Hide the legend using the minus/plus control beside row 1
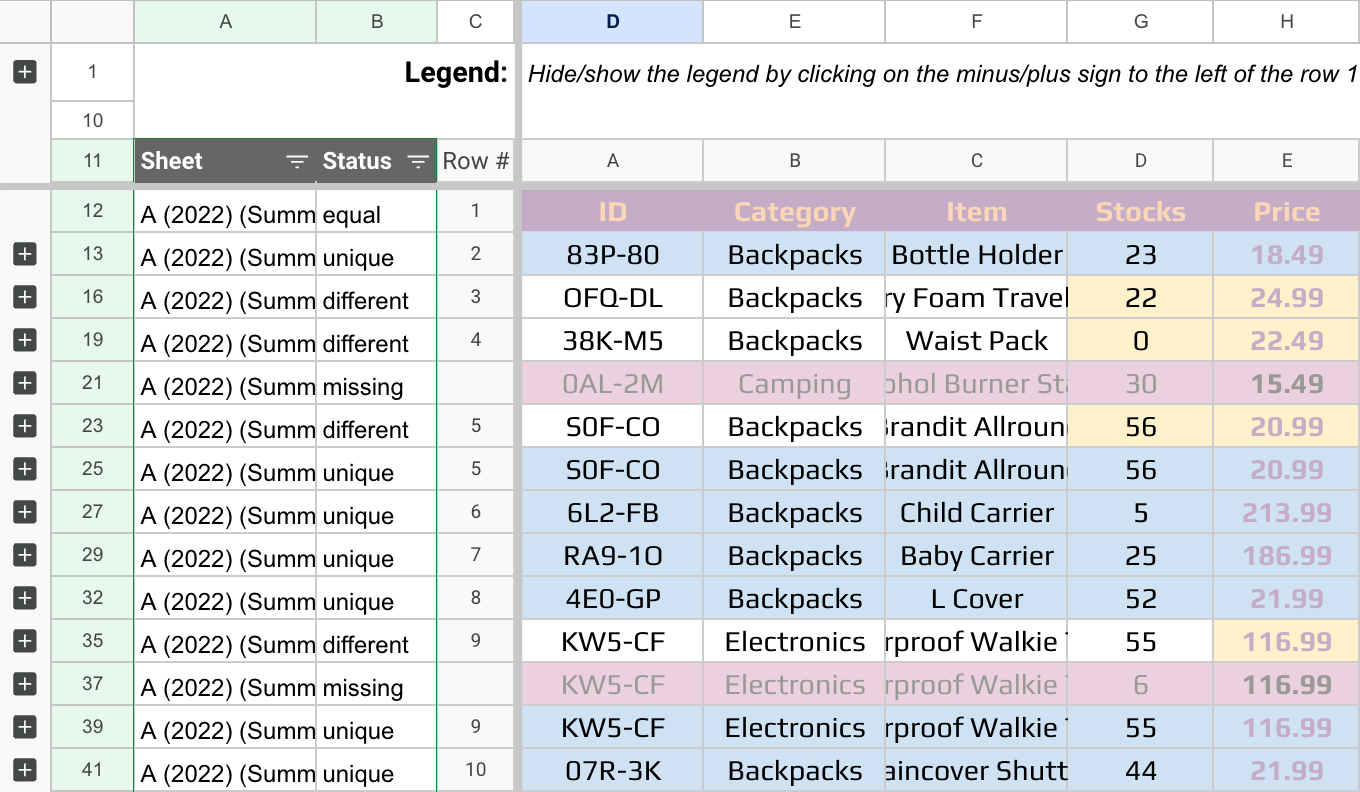This screenshot has height=792, width=1360. [x=24, y=70]
